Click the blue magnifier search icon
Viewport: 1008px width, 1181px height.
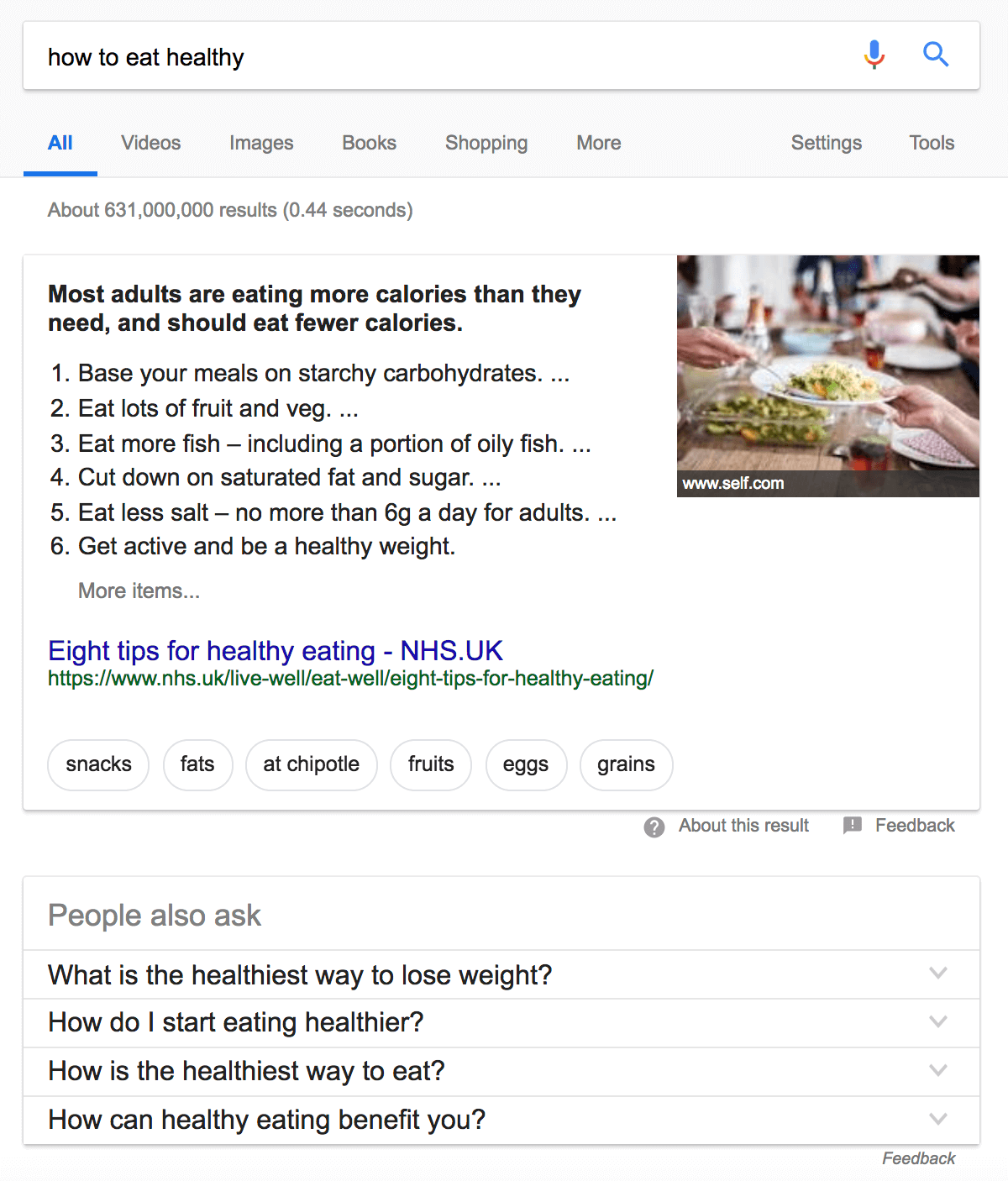(936, 55)
